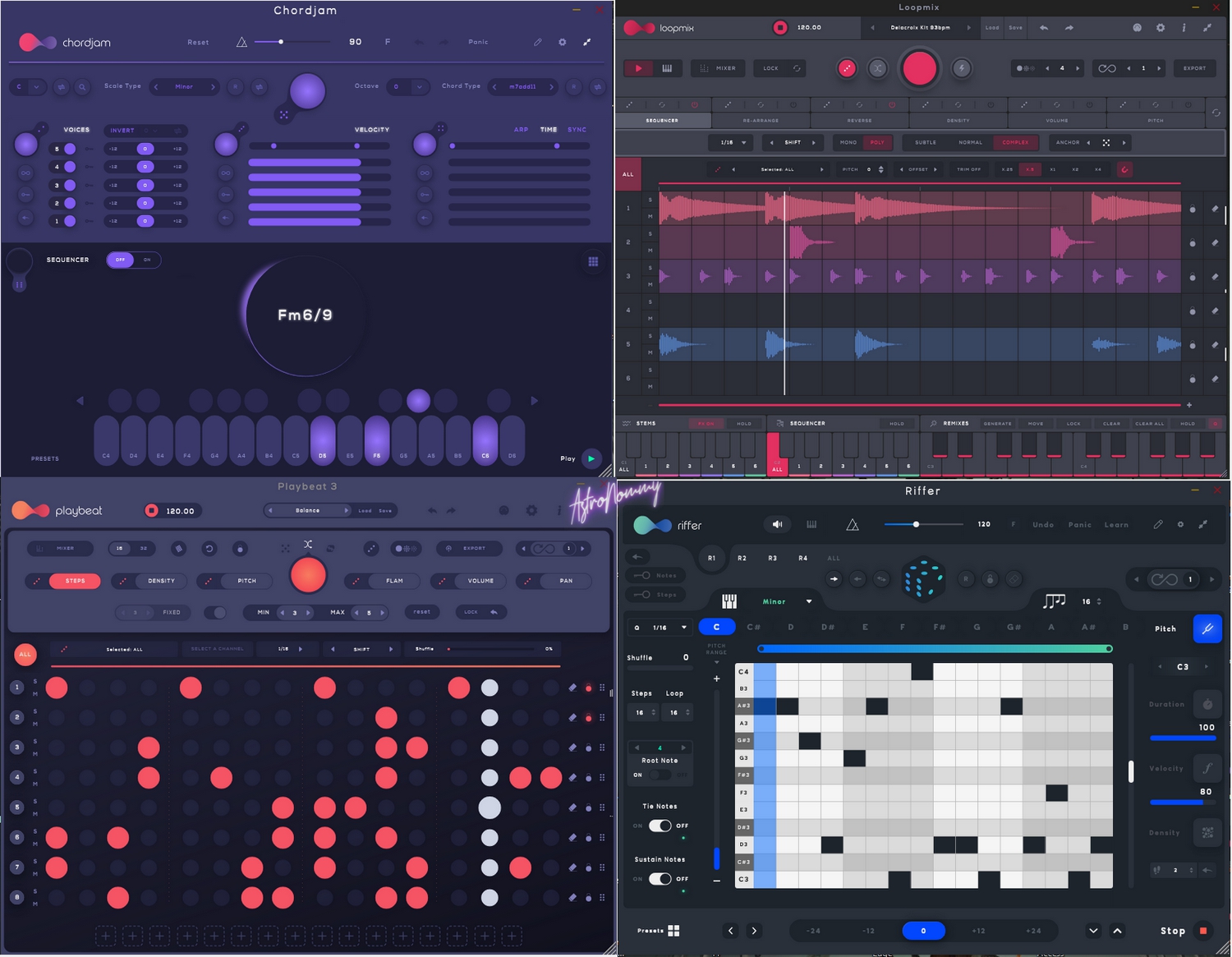Open the 1/16 rate dropdown in Riffer
The width and height of the screenshot is (1232, 957).
click(x=660, y=628)
